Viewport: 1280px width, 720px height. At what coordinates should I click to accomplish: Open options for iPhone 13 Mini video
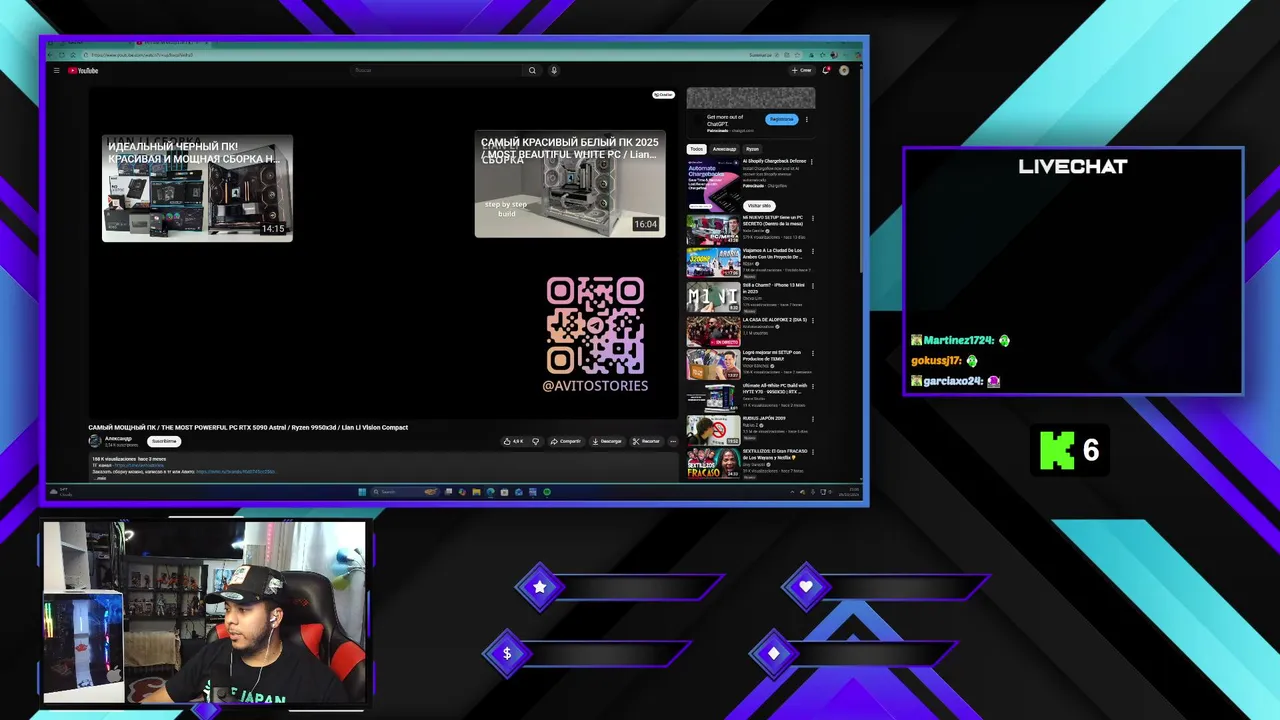pos(812,285)
